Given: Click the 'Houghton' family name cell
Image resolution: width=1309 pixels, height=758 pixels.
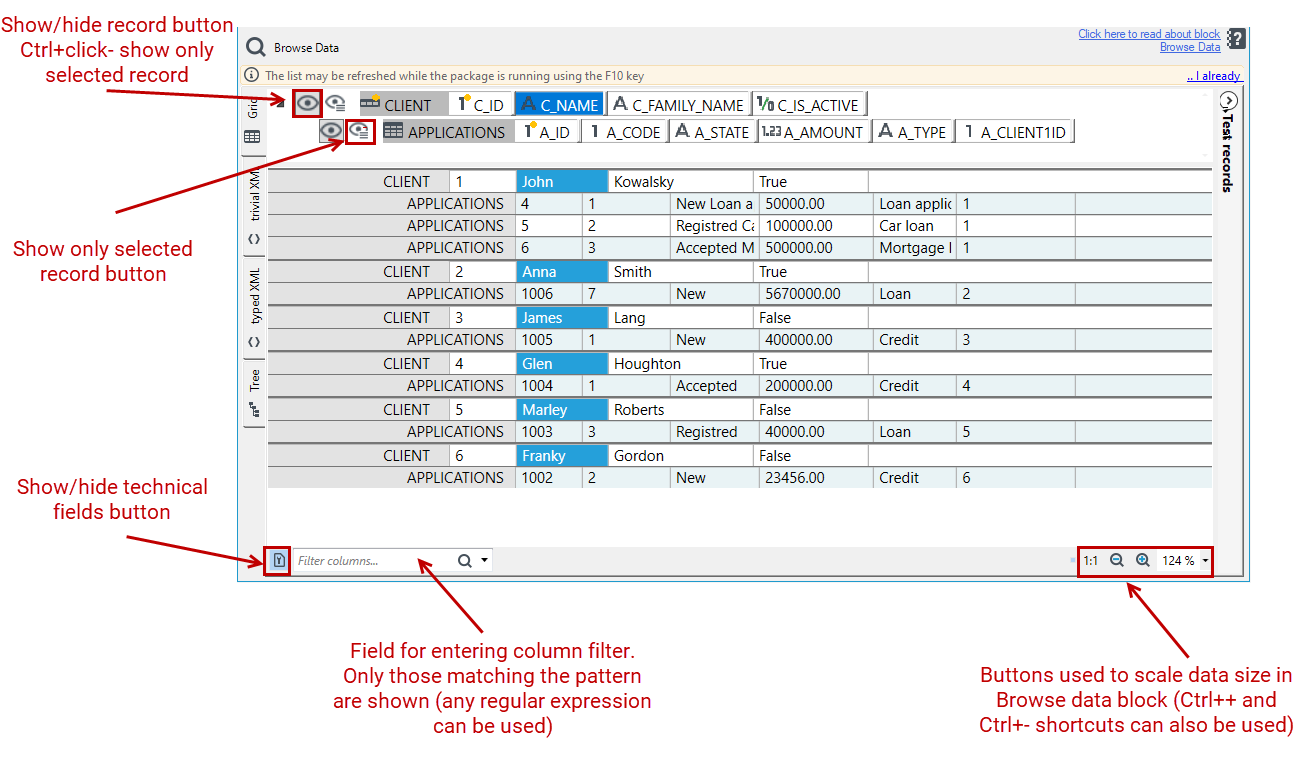Looking at the screenshot, I should pos(681,364).
